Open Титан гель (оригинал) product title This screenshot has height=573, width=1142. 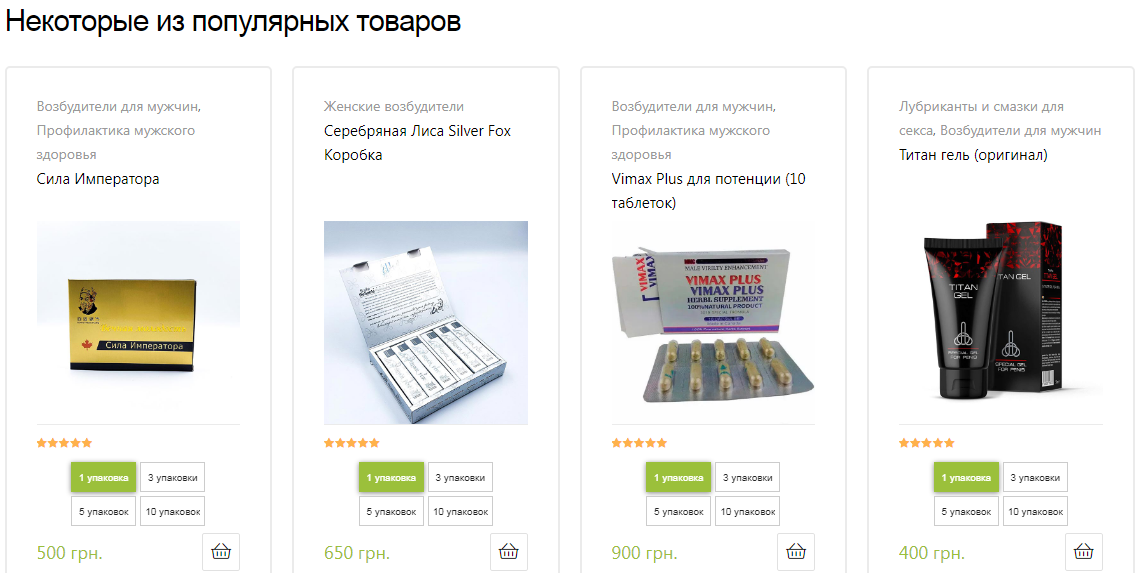coord(973,154)
